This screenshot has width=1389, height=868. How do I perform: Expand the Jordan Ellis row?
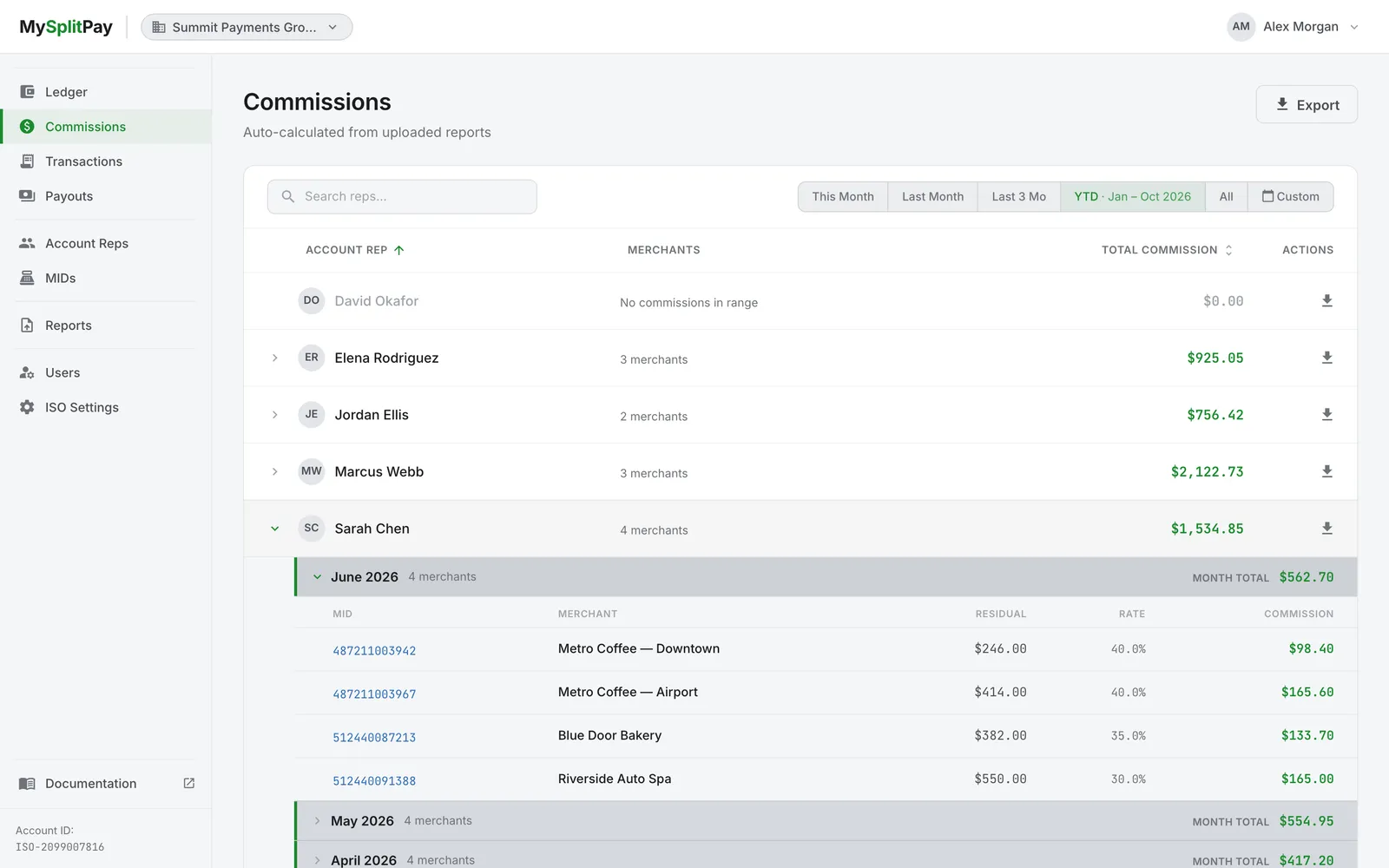click(x=274, y=415)
